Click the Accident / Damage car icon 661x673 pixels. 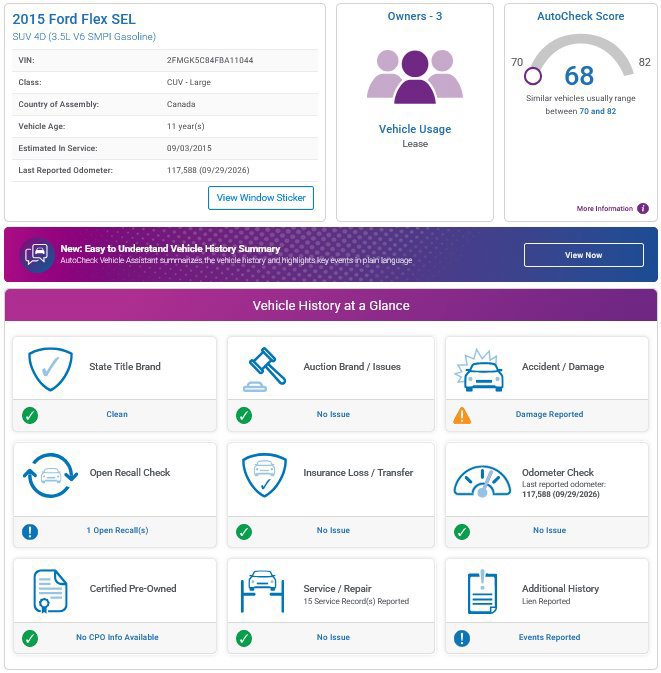[x=479, y=370]
